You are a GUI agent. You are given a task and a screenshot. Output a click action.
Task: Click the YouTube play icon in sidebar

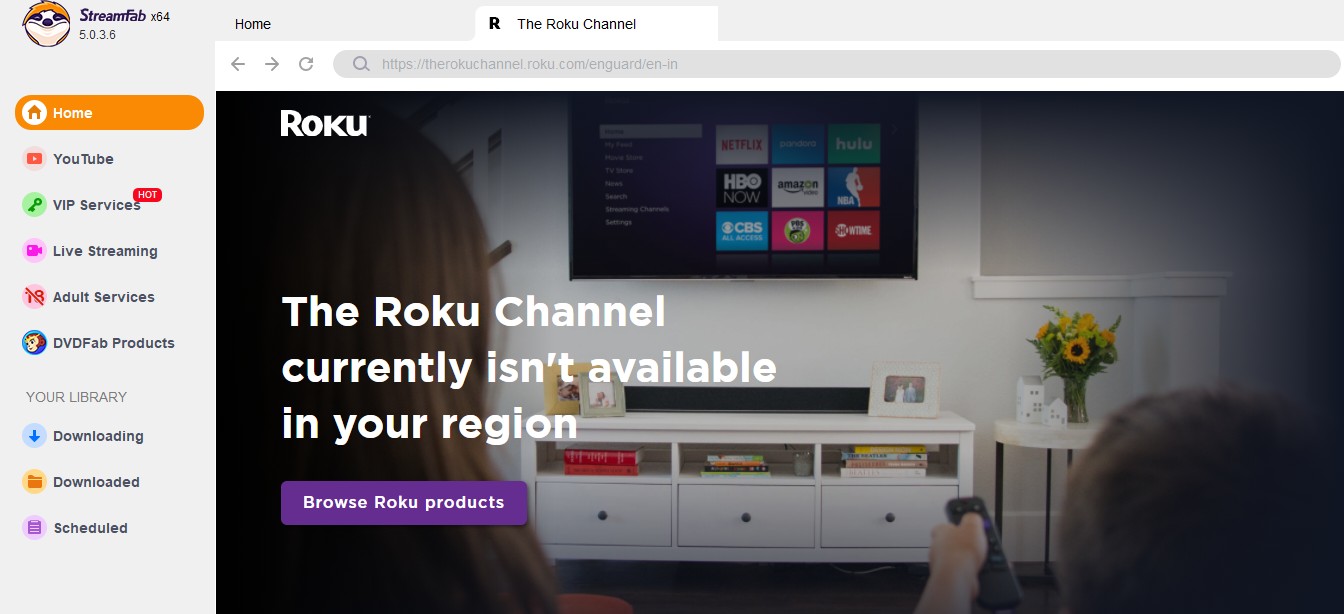click(x=35, y=159)
